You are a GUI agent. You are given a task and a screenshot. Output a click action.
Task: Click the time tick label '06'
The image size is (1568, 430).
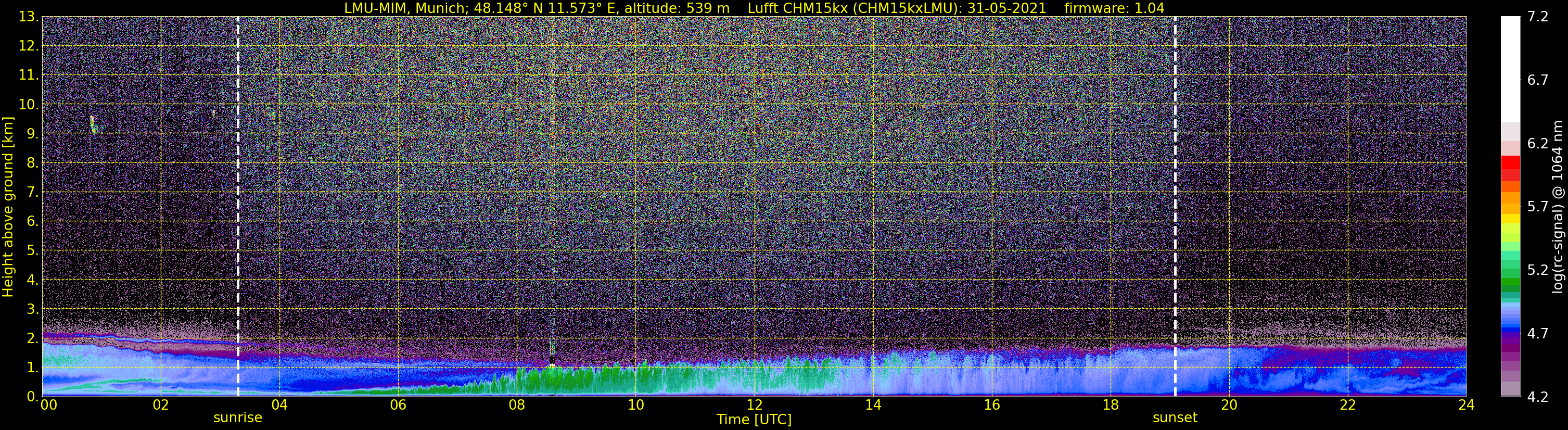coord(398,405)
